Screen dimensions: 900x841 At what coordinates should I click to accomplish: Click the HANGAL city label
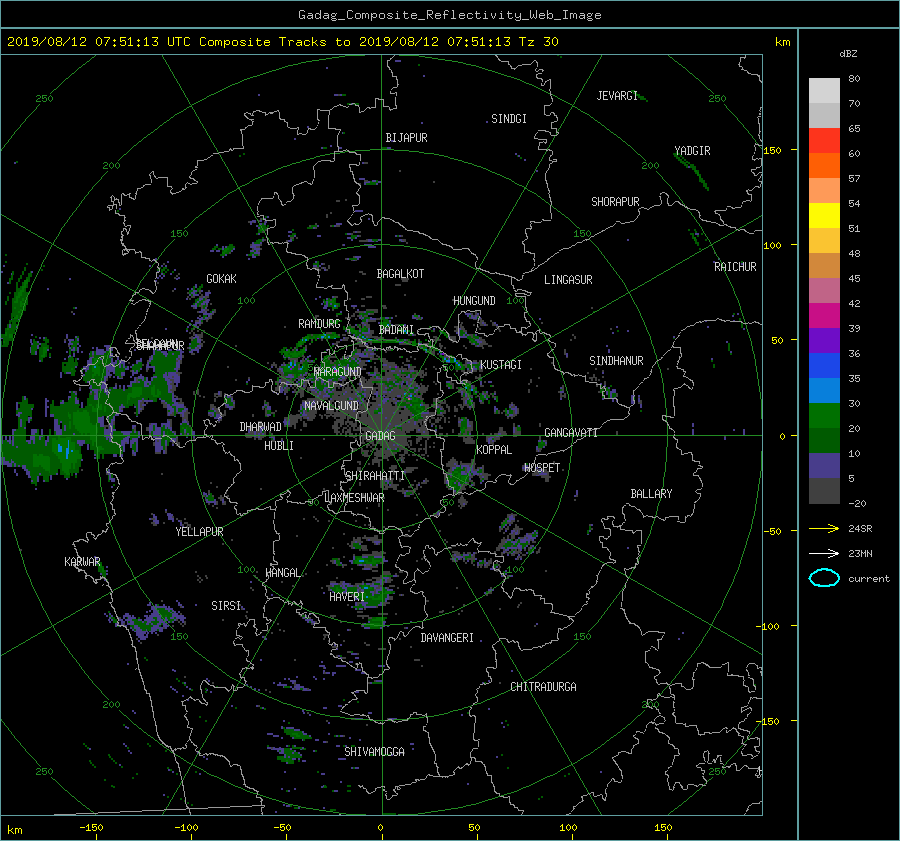pos(282,573)
